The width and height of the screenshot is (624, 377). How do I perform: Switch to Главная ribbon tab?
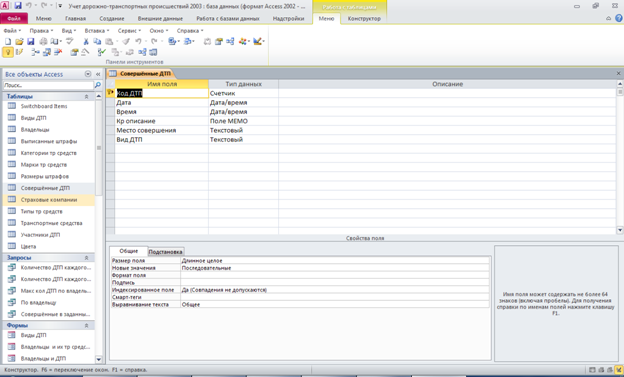(75, 18)
